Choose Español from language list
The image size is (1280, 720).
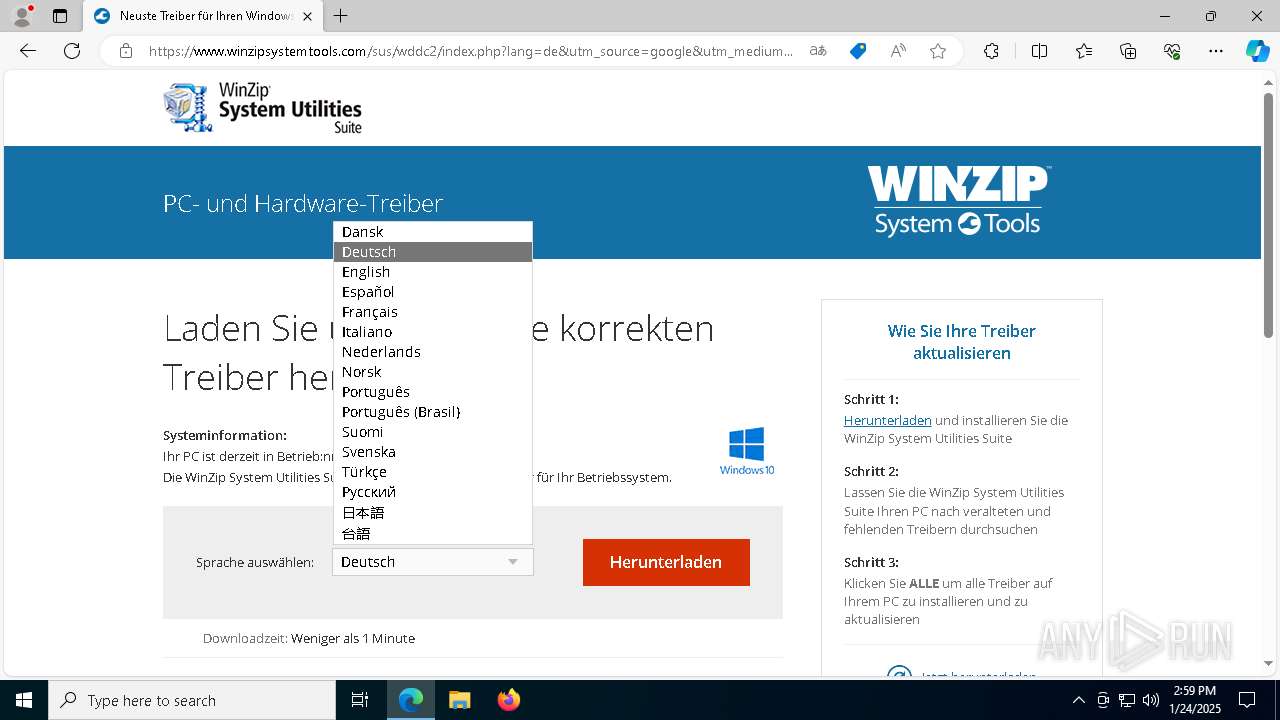pyautogui.click(x=432, y=292)
